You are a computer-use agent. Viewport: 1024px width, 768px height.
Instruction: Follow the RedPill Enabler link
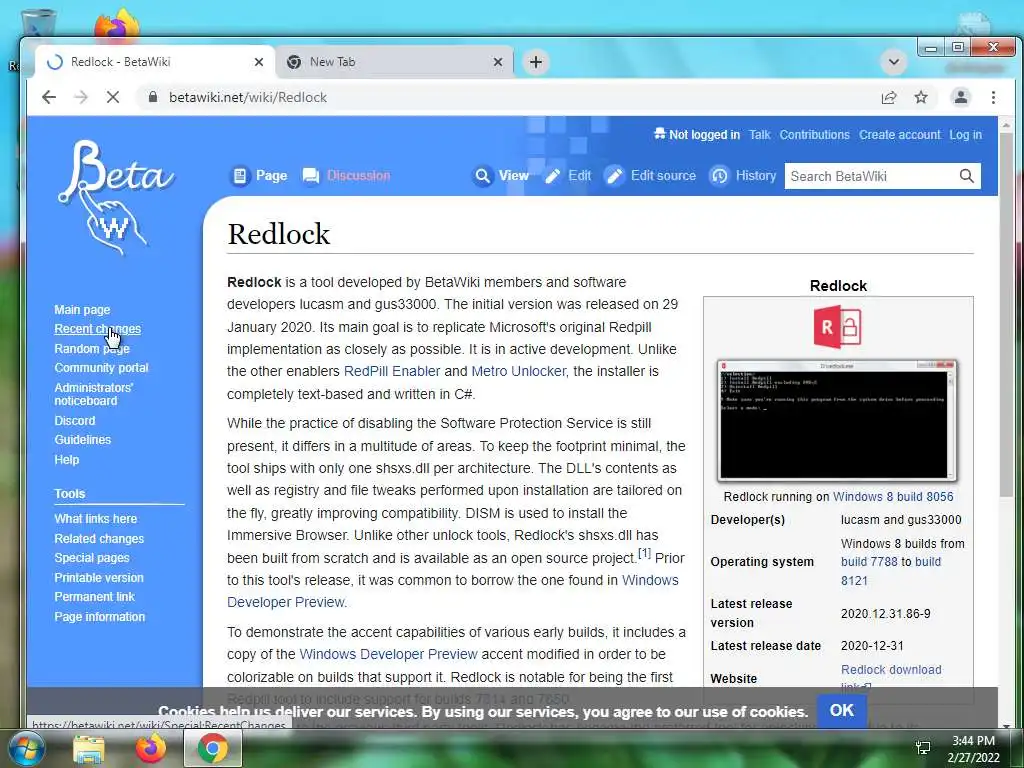click(392, 371)
